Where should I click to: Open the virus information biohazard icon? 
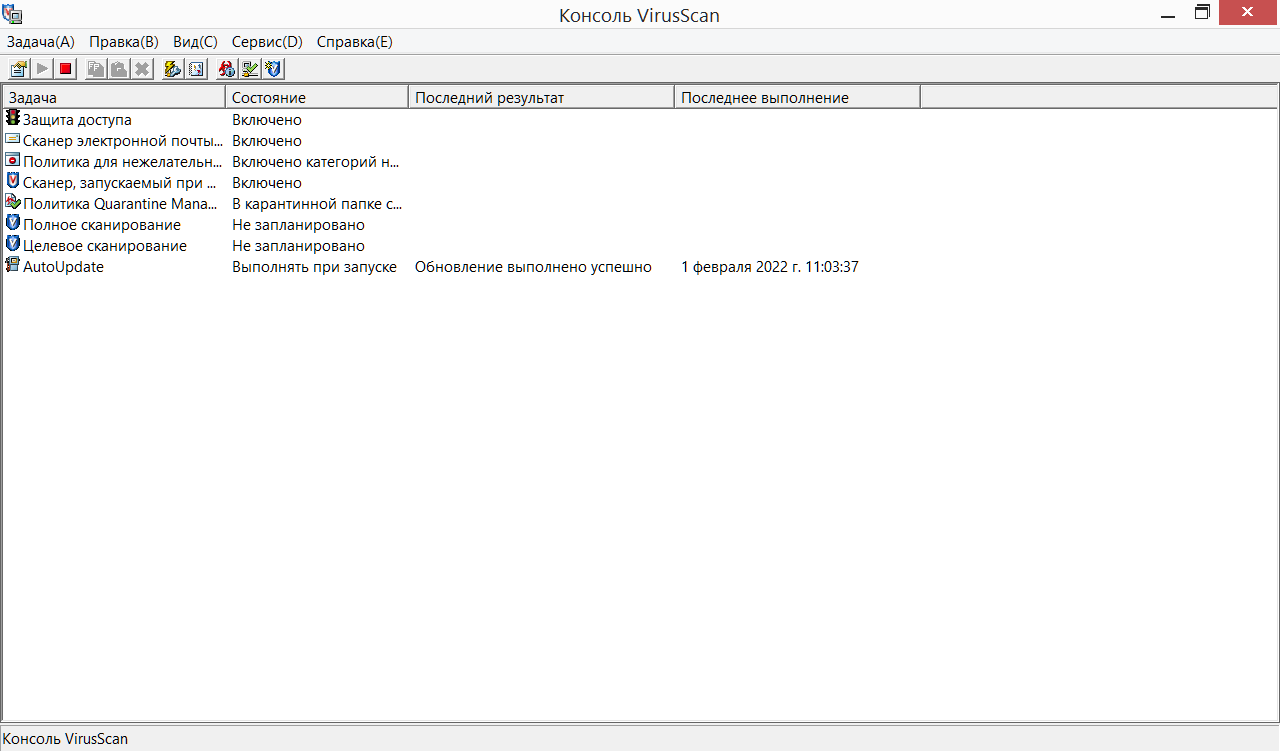(226, 69)
